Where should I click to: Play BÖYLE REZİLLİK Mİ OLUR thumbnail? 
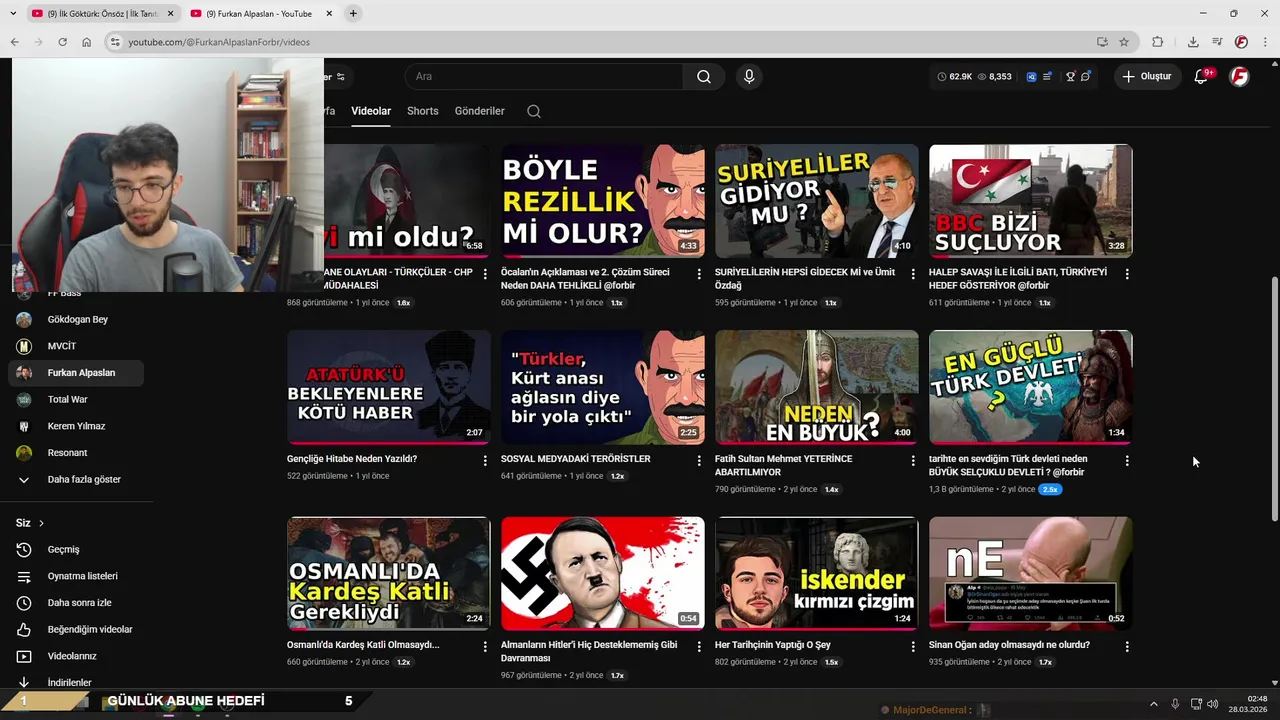pos(603,201)
